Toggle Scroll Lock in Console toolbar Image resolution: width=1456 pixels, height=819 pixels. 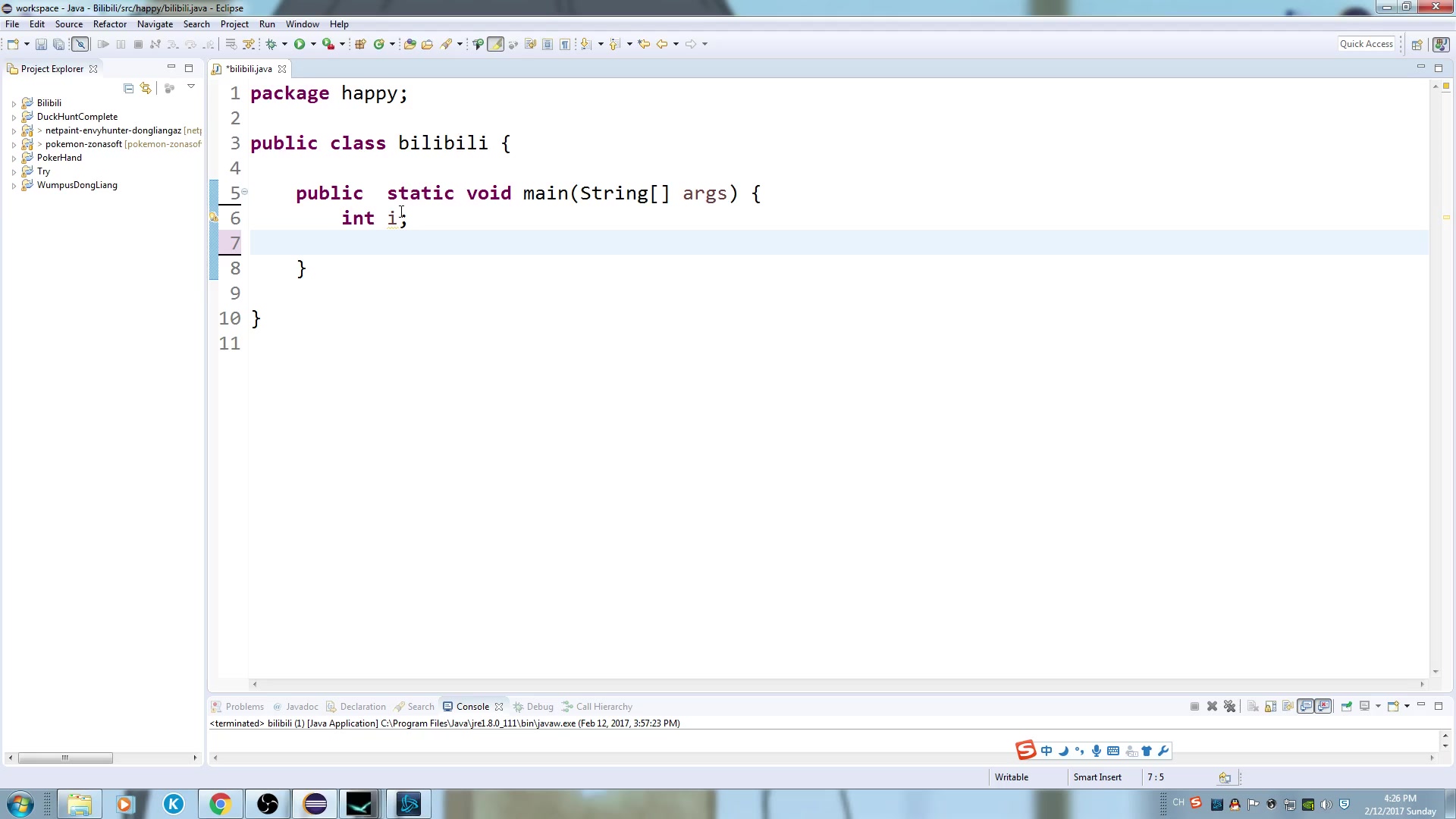pos(1270,707)
